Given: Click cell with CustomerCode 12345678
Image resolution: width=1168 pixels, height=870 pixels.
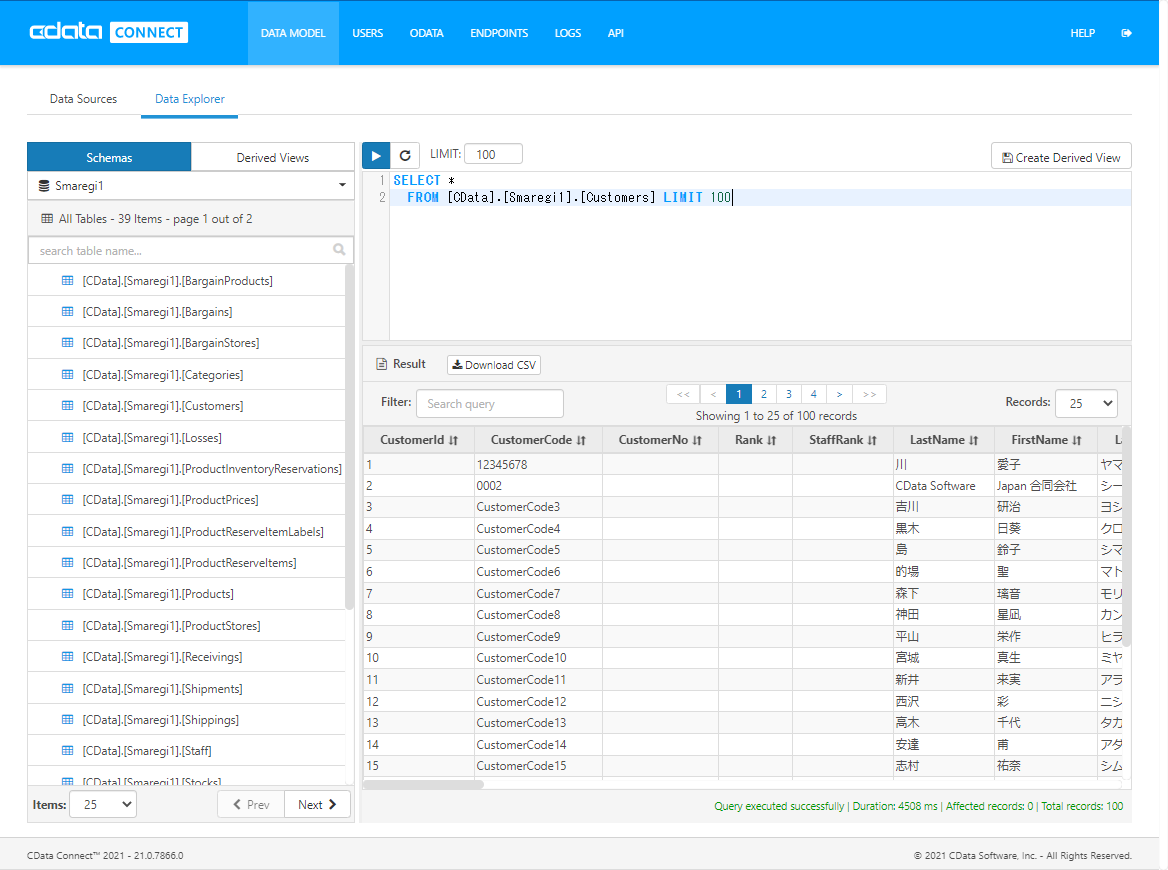Looking at the screenshot, I should point(538,464).
